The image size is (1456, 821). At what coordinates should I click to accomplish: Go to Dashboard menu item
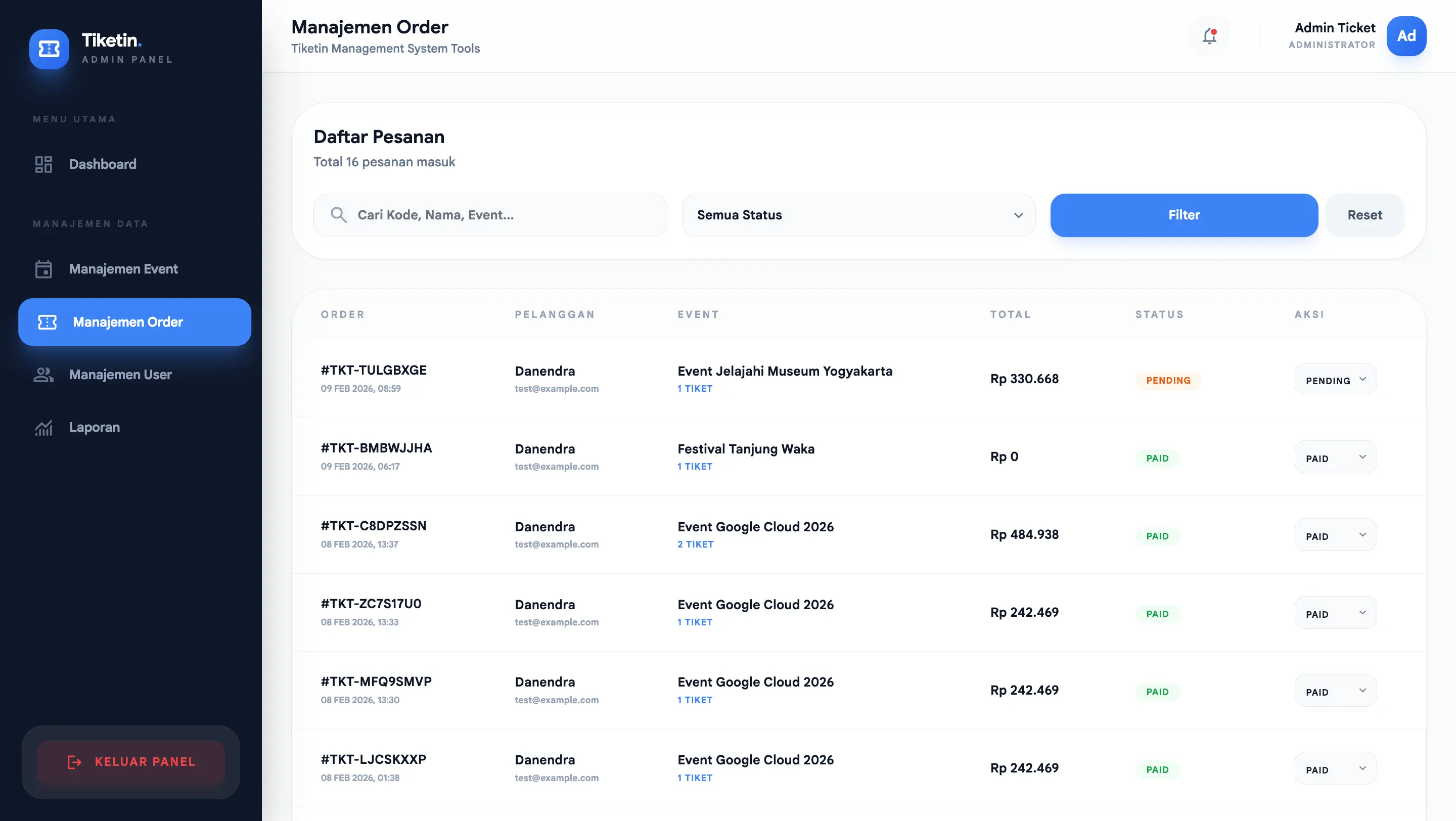tap(102, 164)
